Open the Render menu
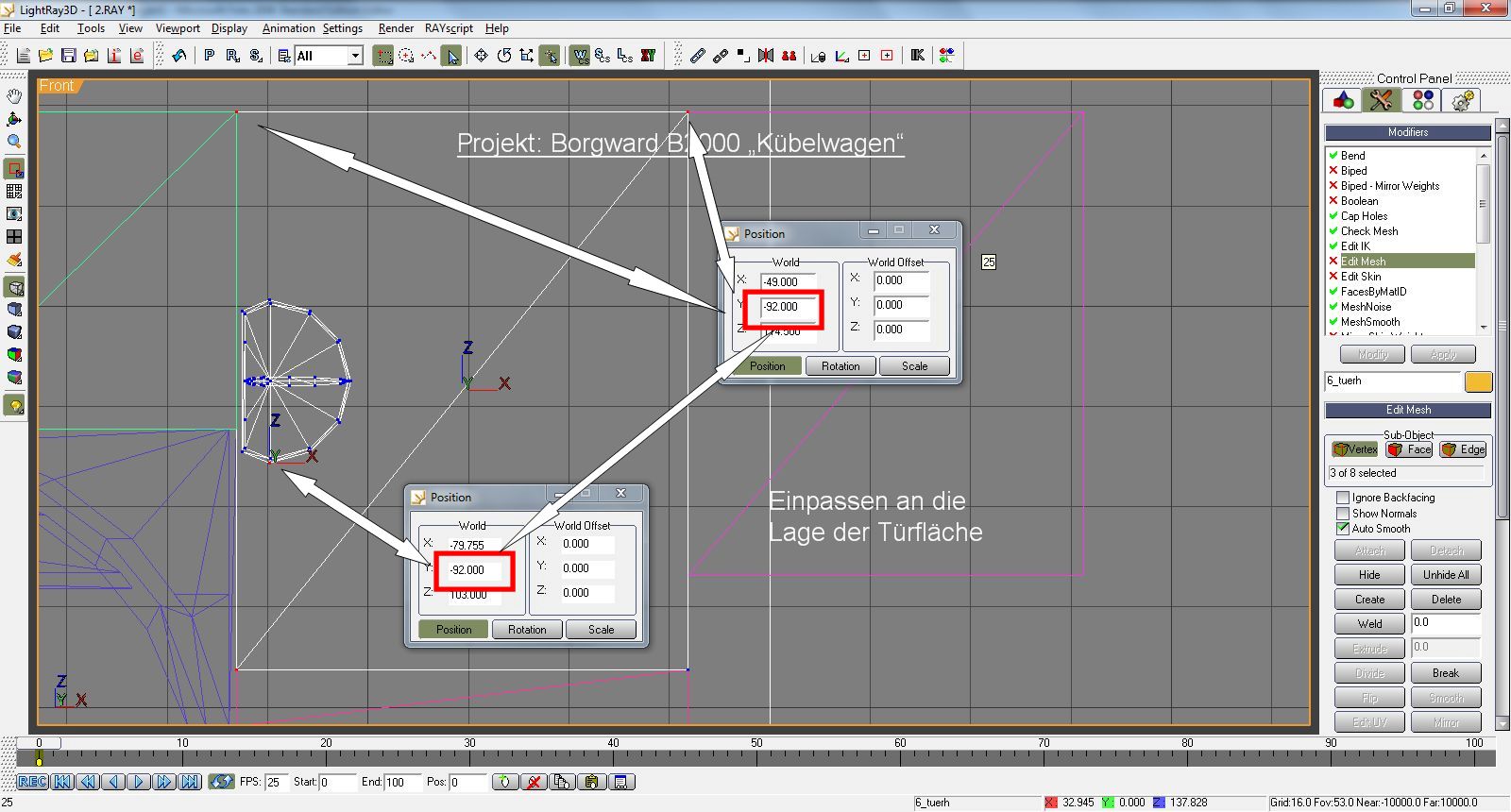 click(x=396, y=28)
